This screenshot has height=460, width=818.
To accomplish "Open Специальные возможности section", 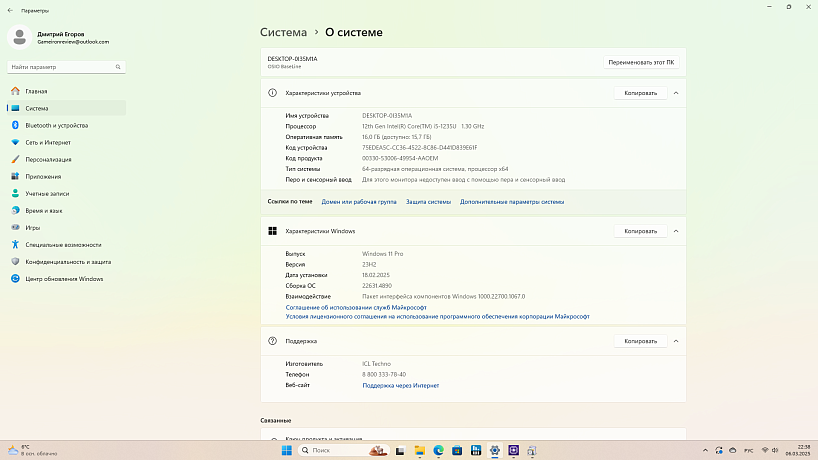I will [x=63, y=244].
